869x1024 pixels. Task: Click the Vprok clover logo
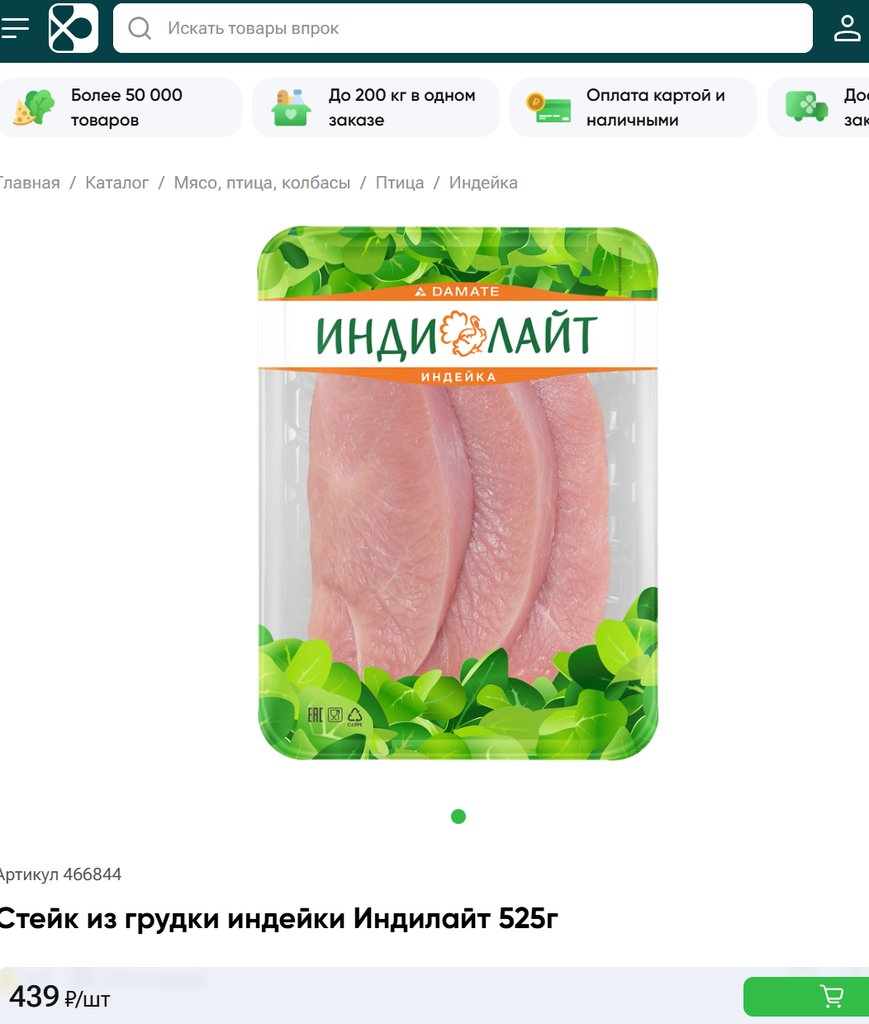pos(73,28)
